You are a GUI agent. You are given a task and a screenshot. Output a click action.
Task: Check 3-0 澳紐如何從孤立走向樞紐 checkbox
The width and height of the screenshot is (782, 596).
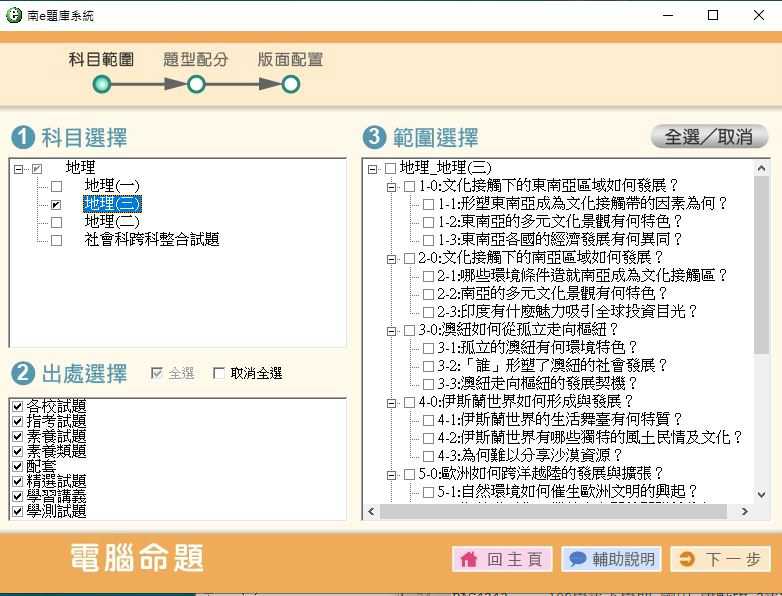[x=409, y=330]
